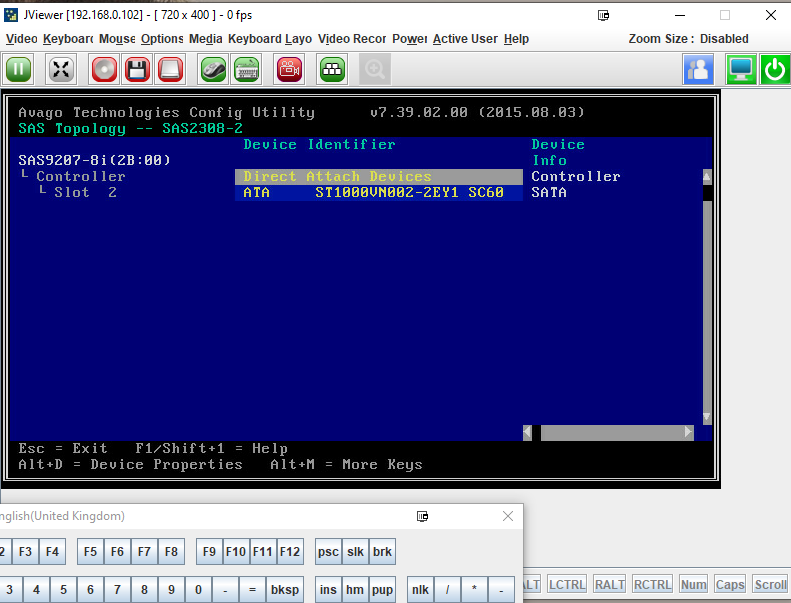Click the vertical scrollbar up arrow

(x=707, y=177)
